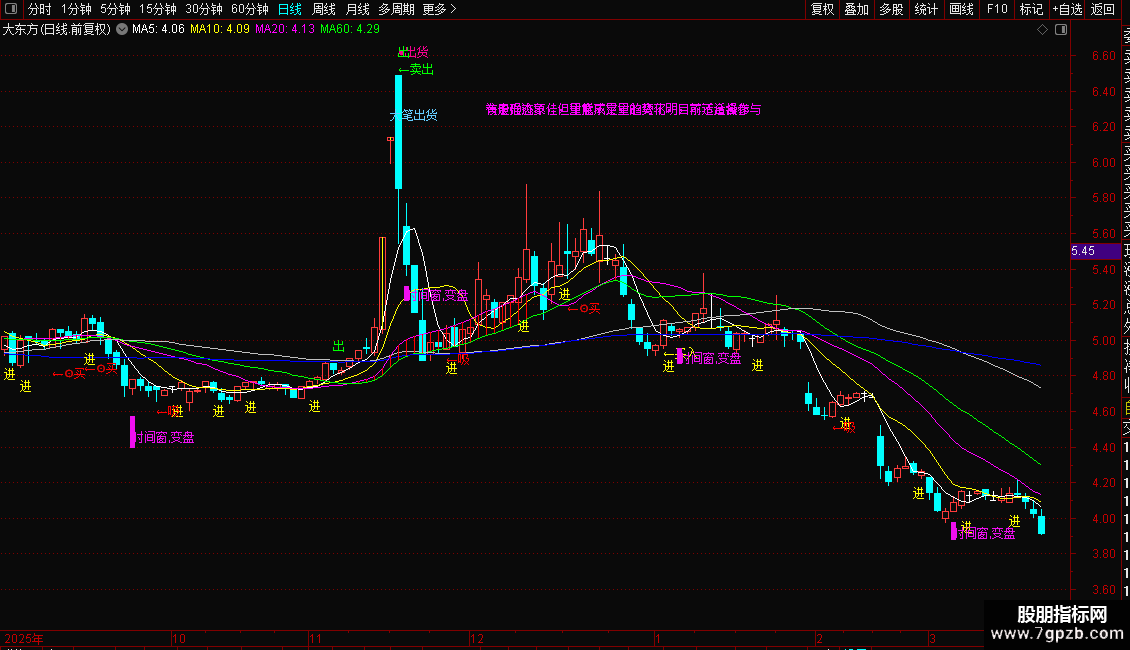1130x650 pixels.
Task: Click the 5.45 price marker on the axis
Action: point(1083,251)
